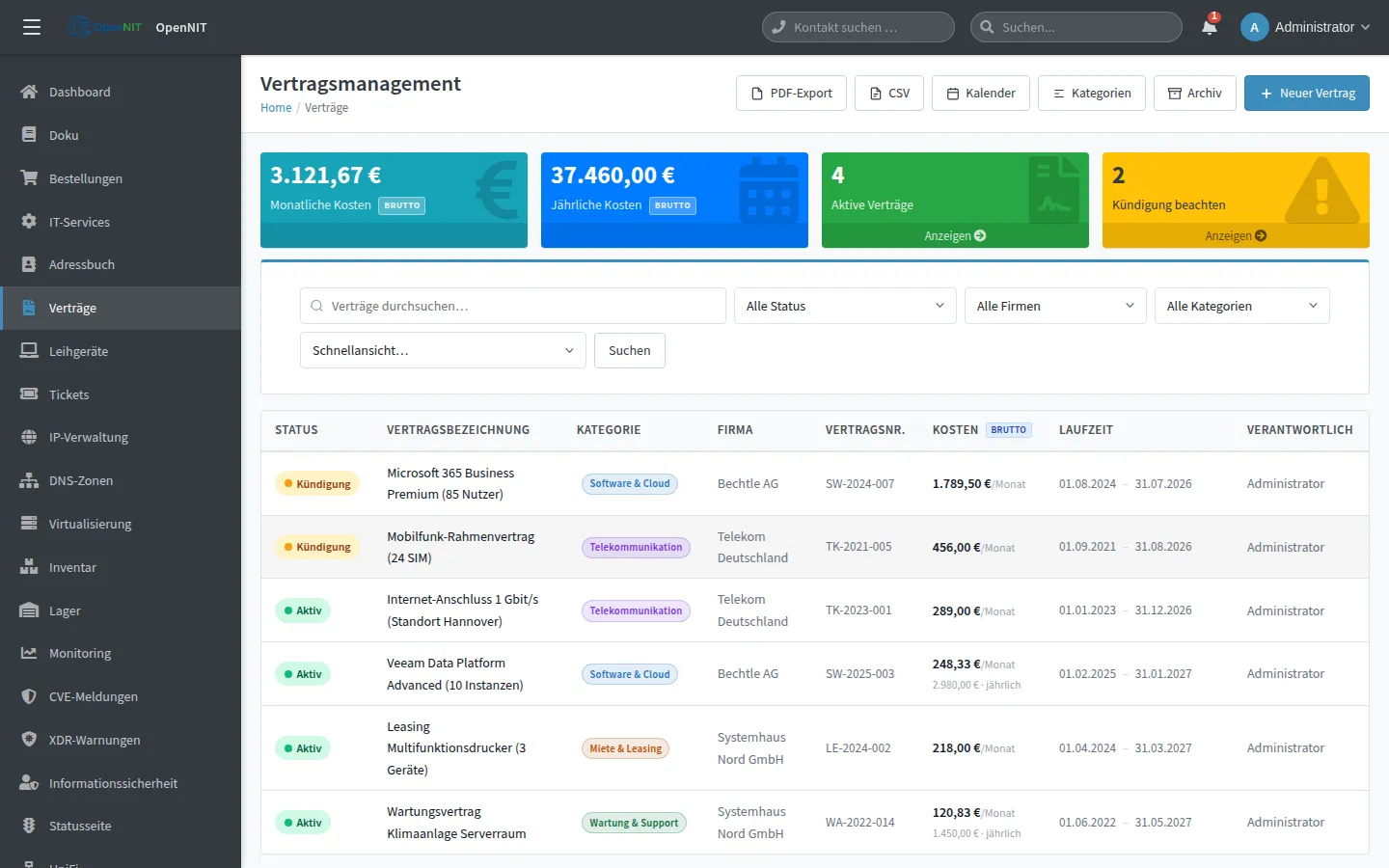
Task: Open the Kalender view
Action: point(981,93)
